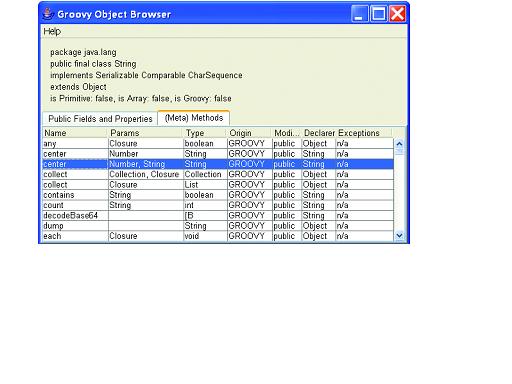Select the 'contains' method row
512x384 pixels.
pyautogui.click(x=218, y=195)
